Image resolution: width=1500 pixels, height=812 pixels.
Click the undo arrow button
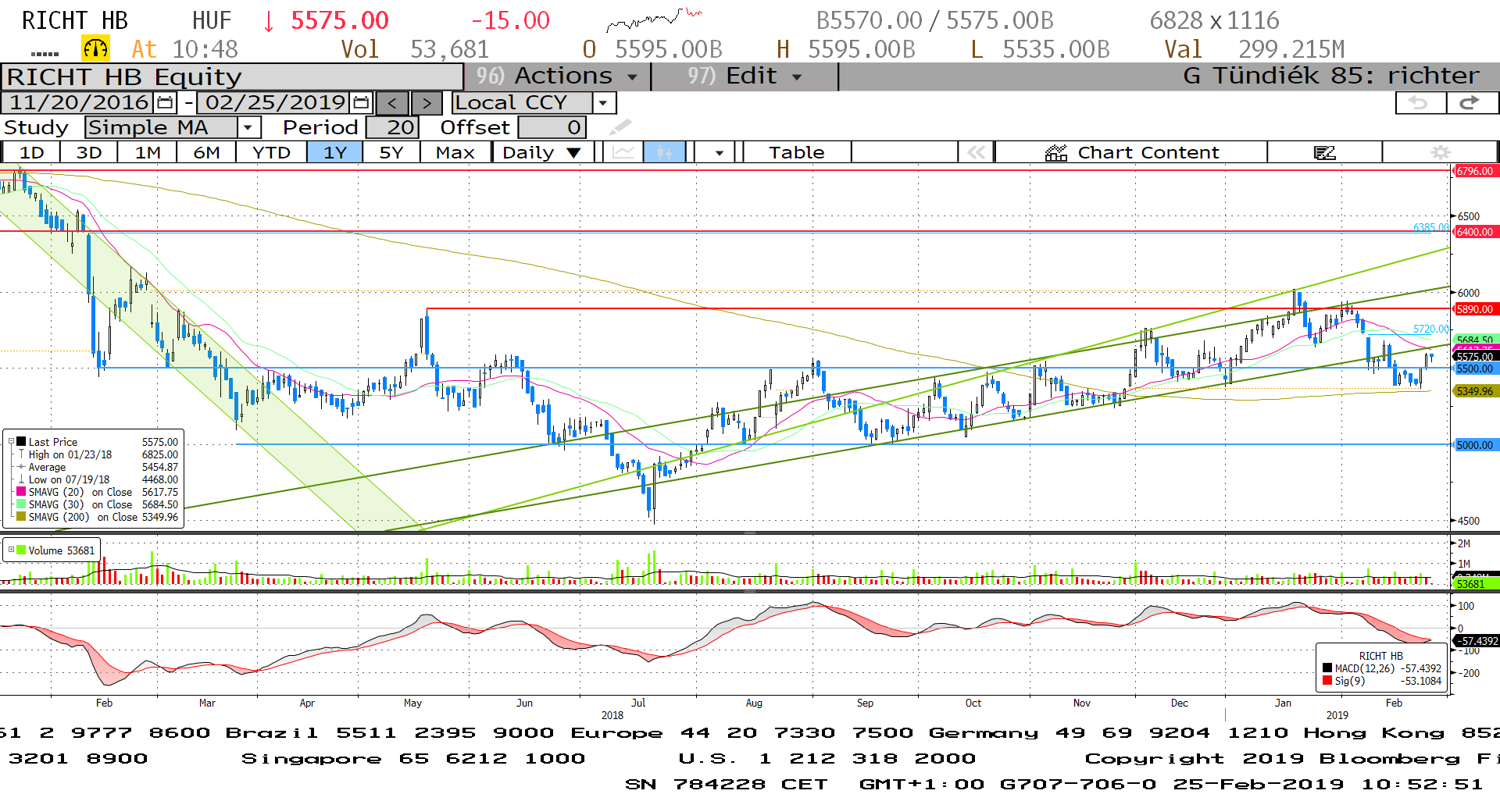coord(1420,102)
